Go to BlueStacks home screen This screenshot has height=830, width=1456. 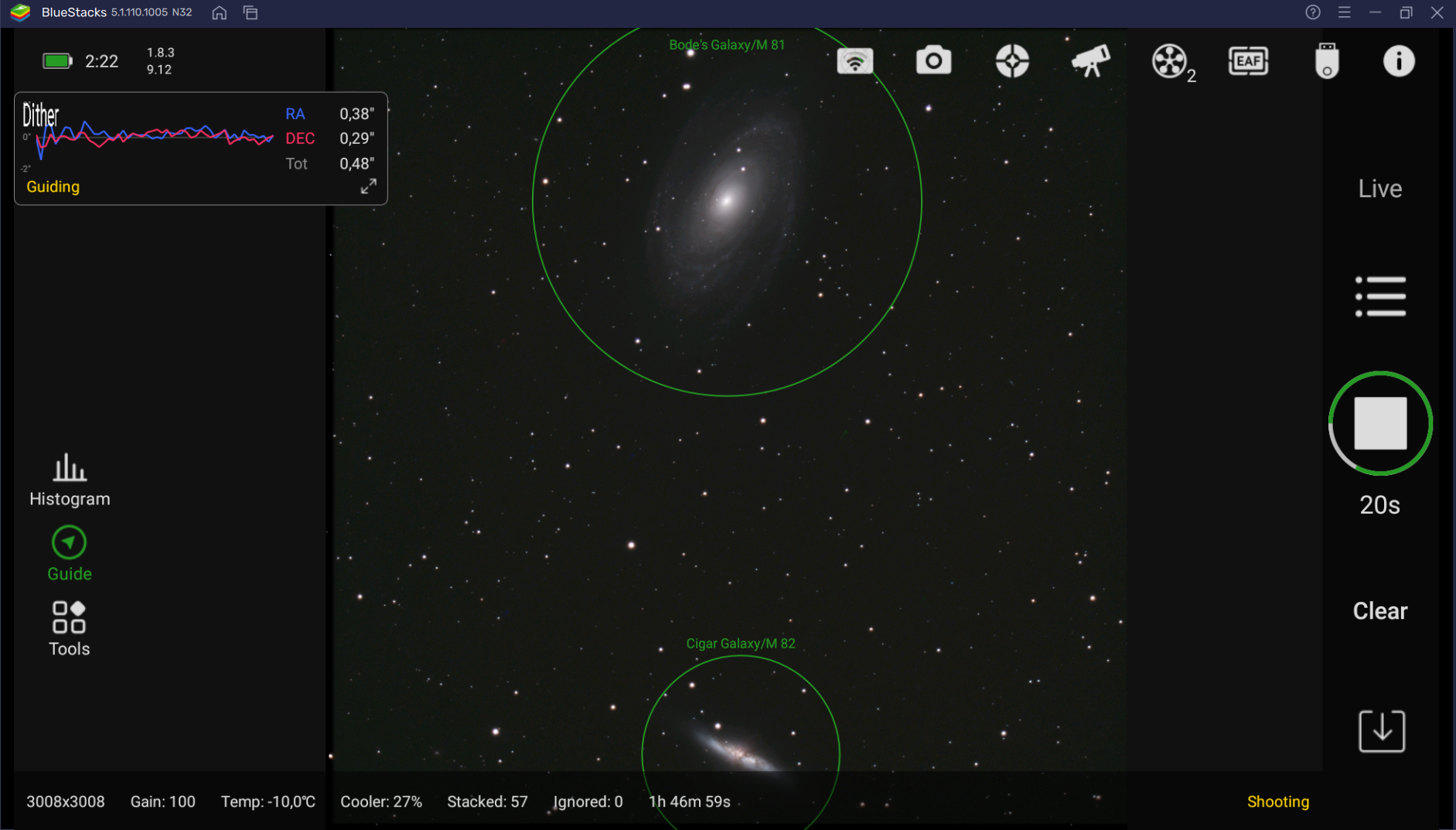point(220,12)
